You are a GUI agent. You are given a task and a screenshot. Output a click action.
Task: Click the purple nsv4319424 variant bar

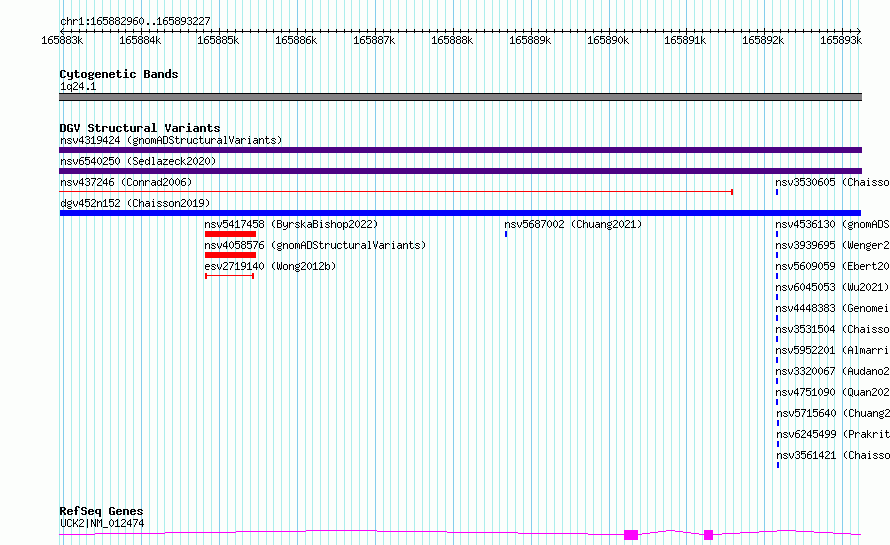click(x=460, y=150)
